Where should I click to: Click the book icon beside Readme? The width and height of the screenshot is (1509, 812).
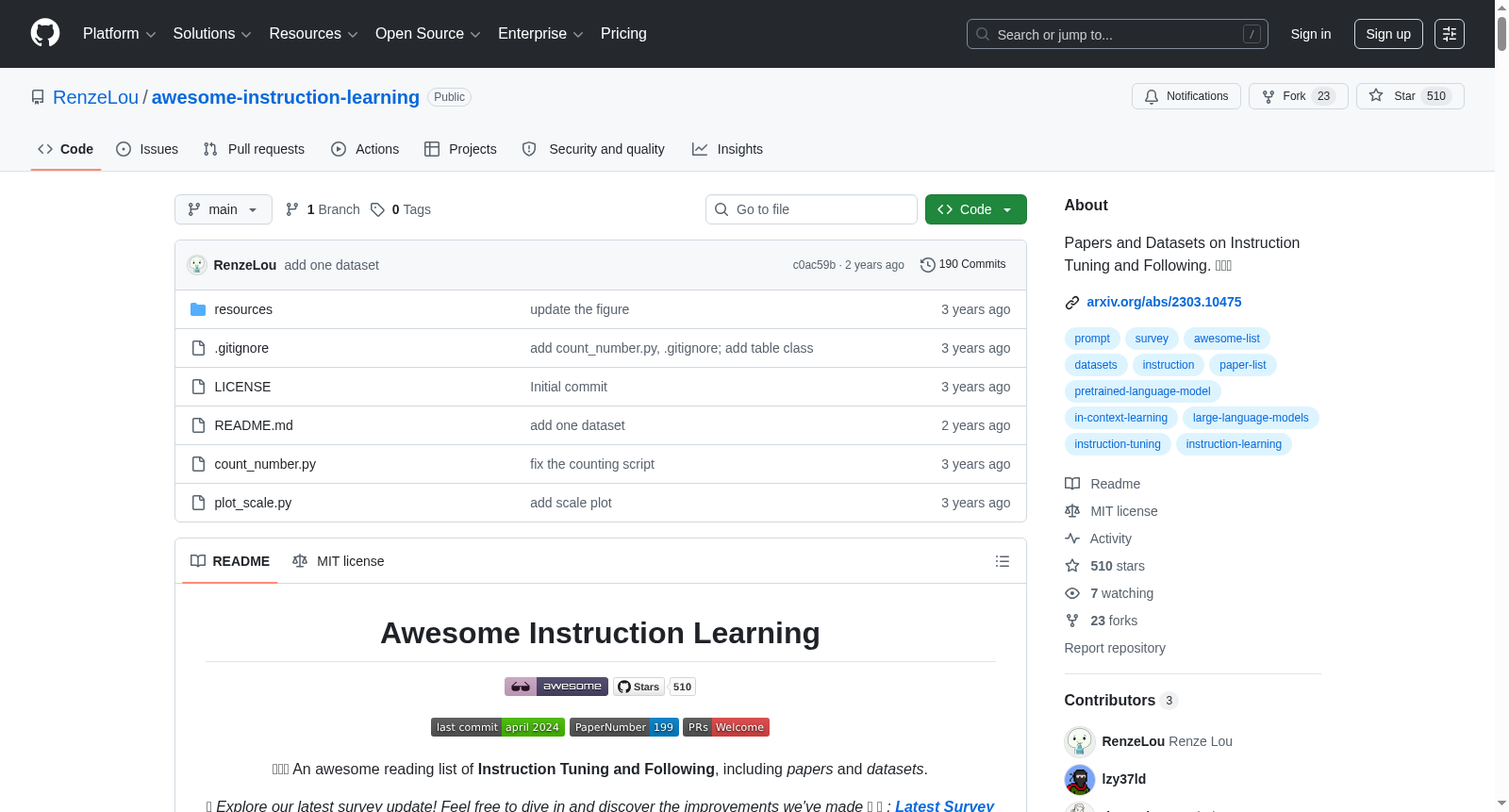(1072, 484)
